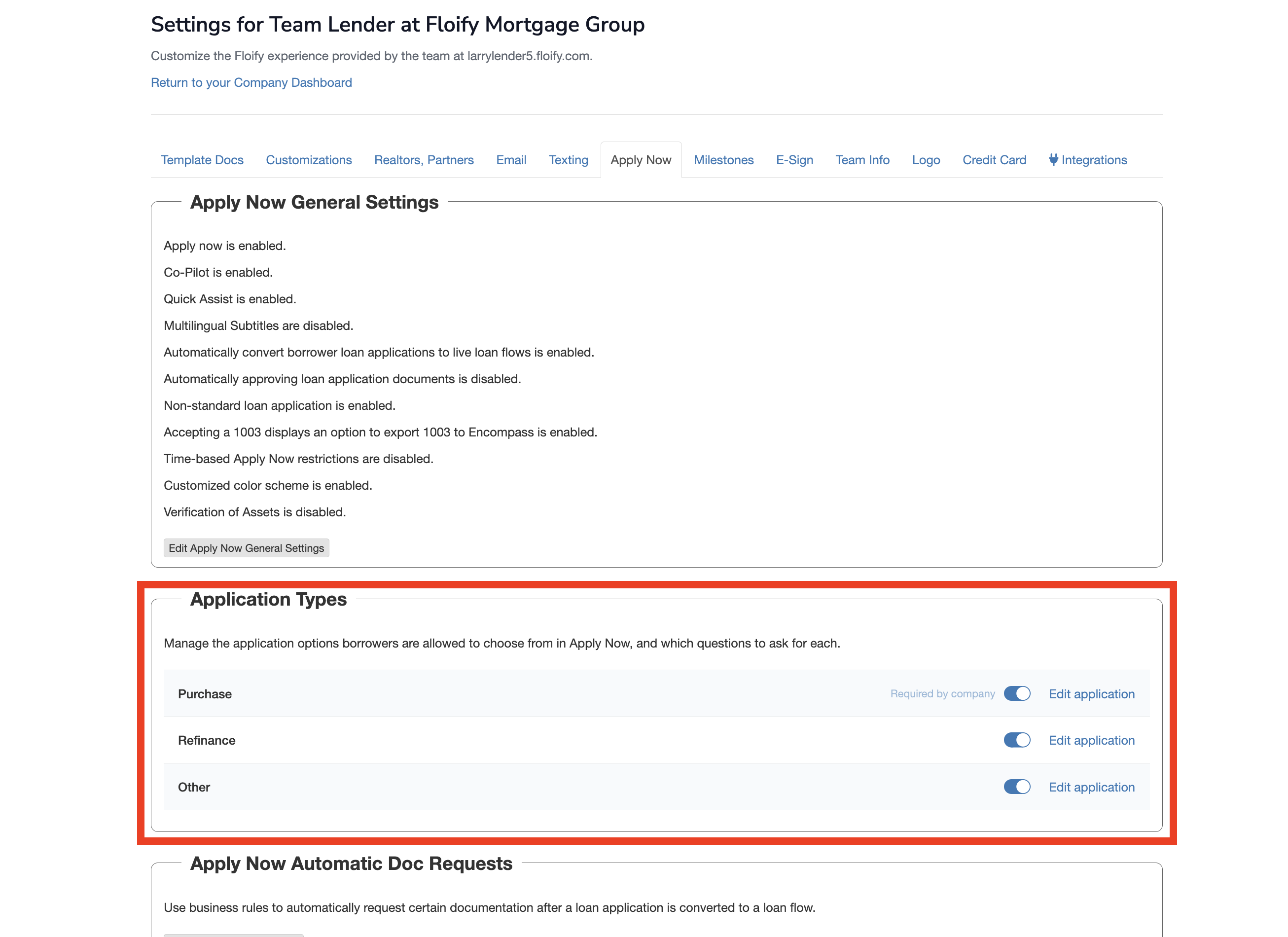The width and height of the screenshot is (1288, 937).
Task: Select the Texting tab
Action: pos(568,160)
